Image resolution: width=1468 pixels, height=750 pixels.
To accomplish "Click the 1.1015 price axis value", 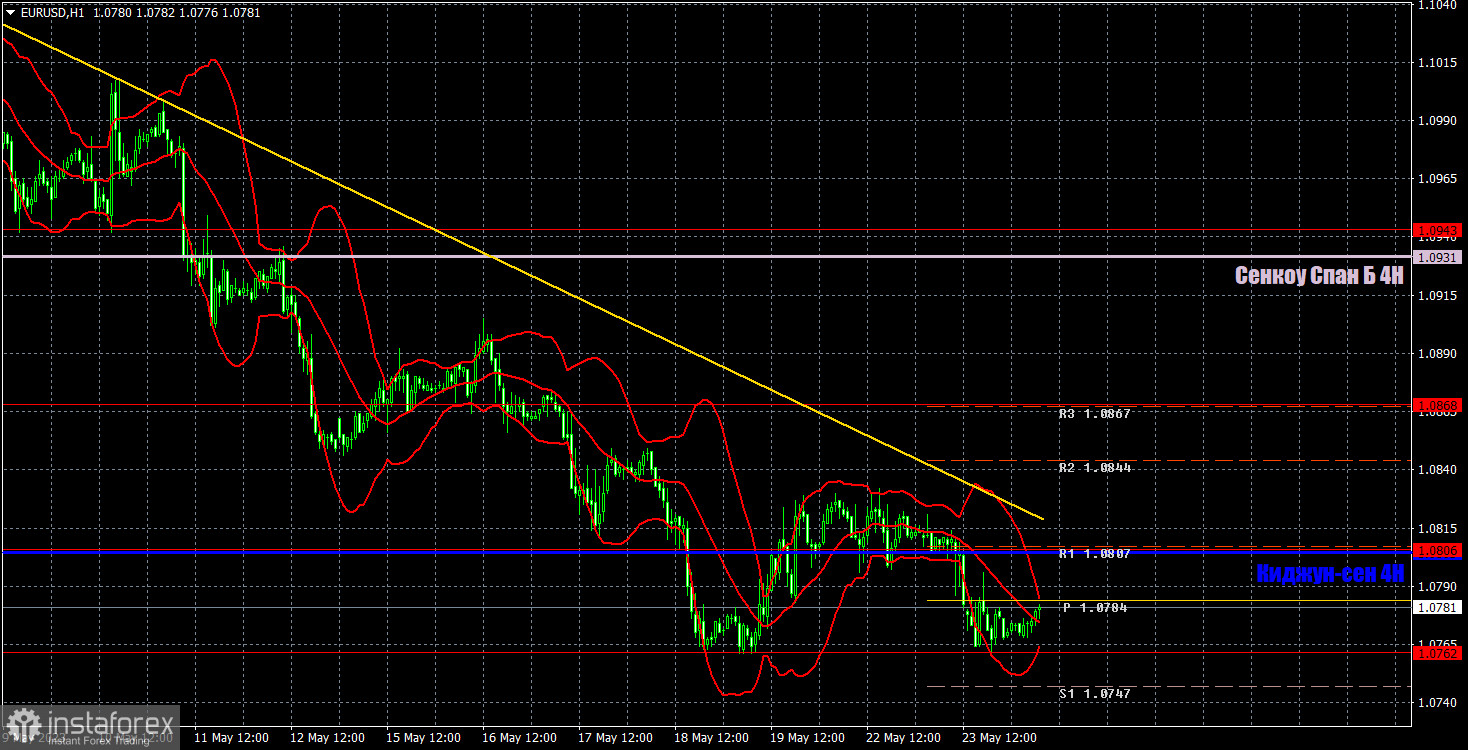I will pyautogui.click(x=1439, y=63).
